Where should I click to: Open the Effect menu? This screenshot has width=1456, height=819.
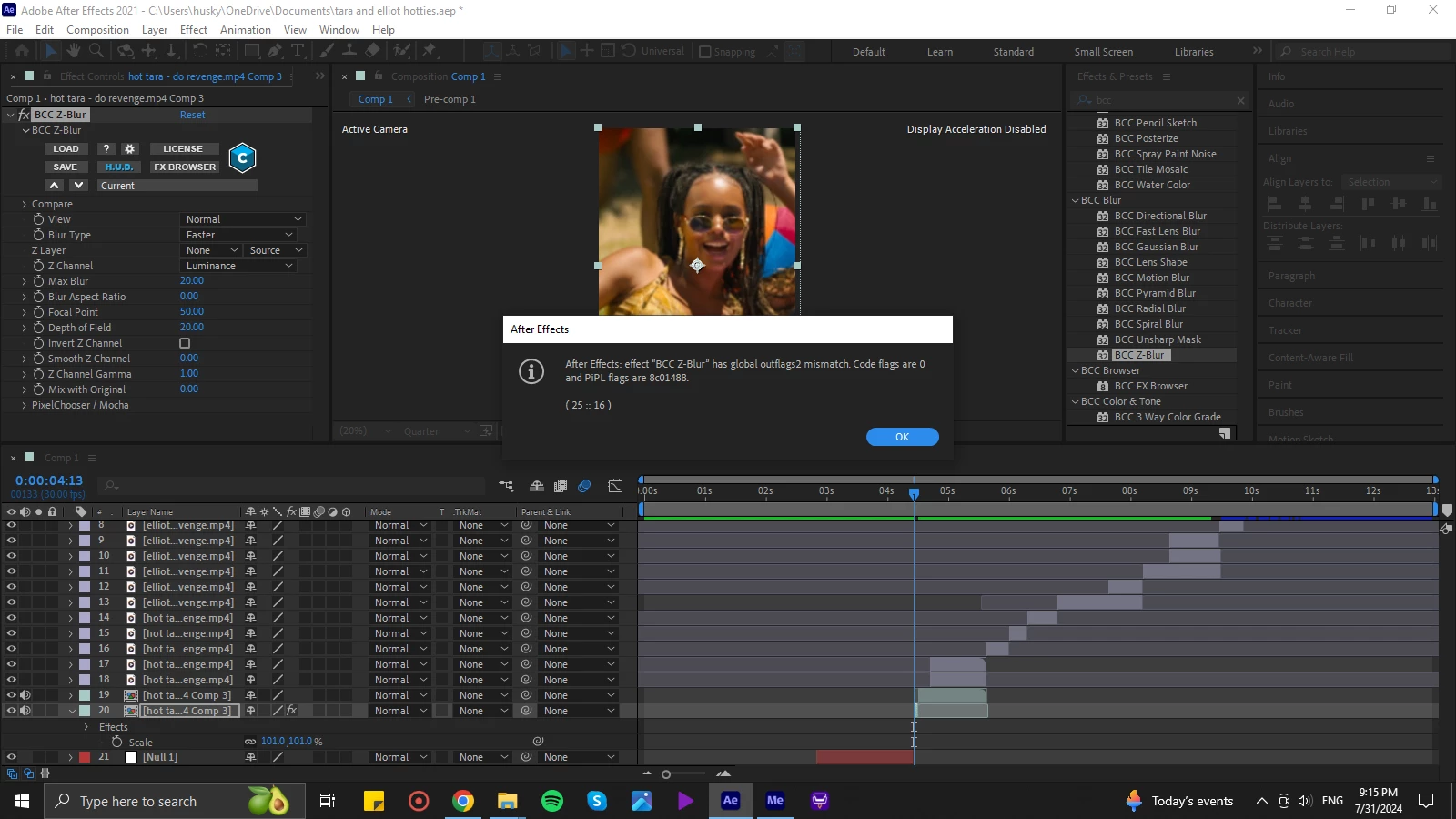194,30
